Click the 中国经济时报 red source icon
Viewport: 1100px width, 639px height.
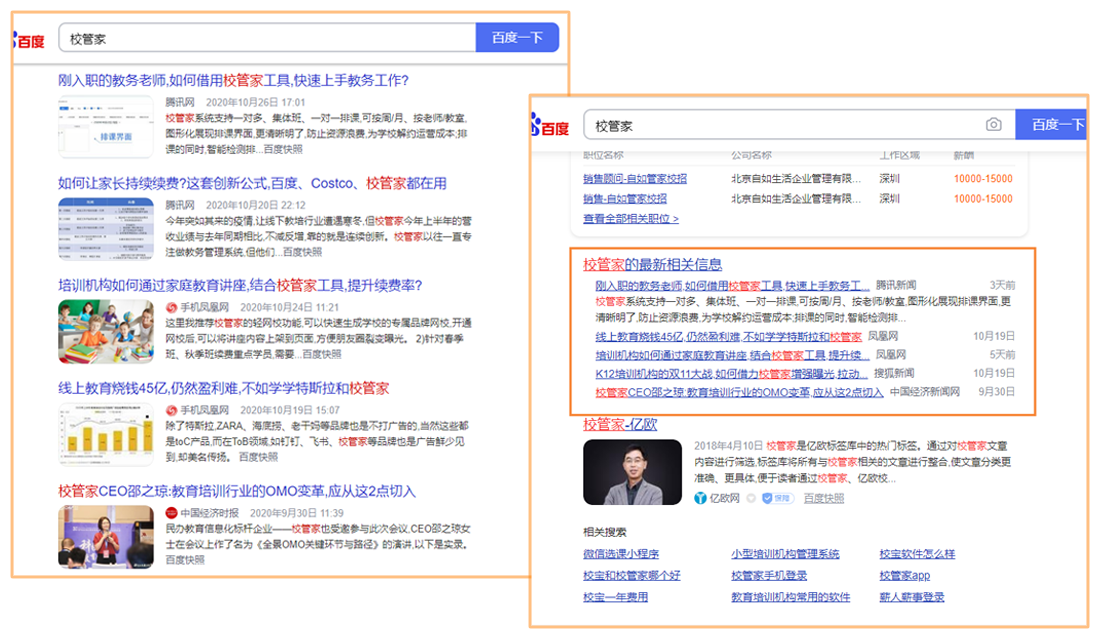[x=171, y=513]
